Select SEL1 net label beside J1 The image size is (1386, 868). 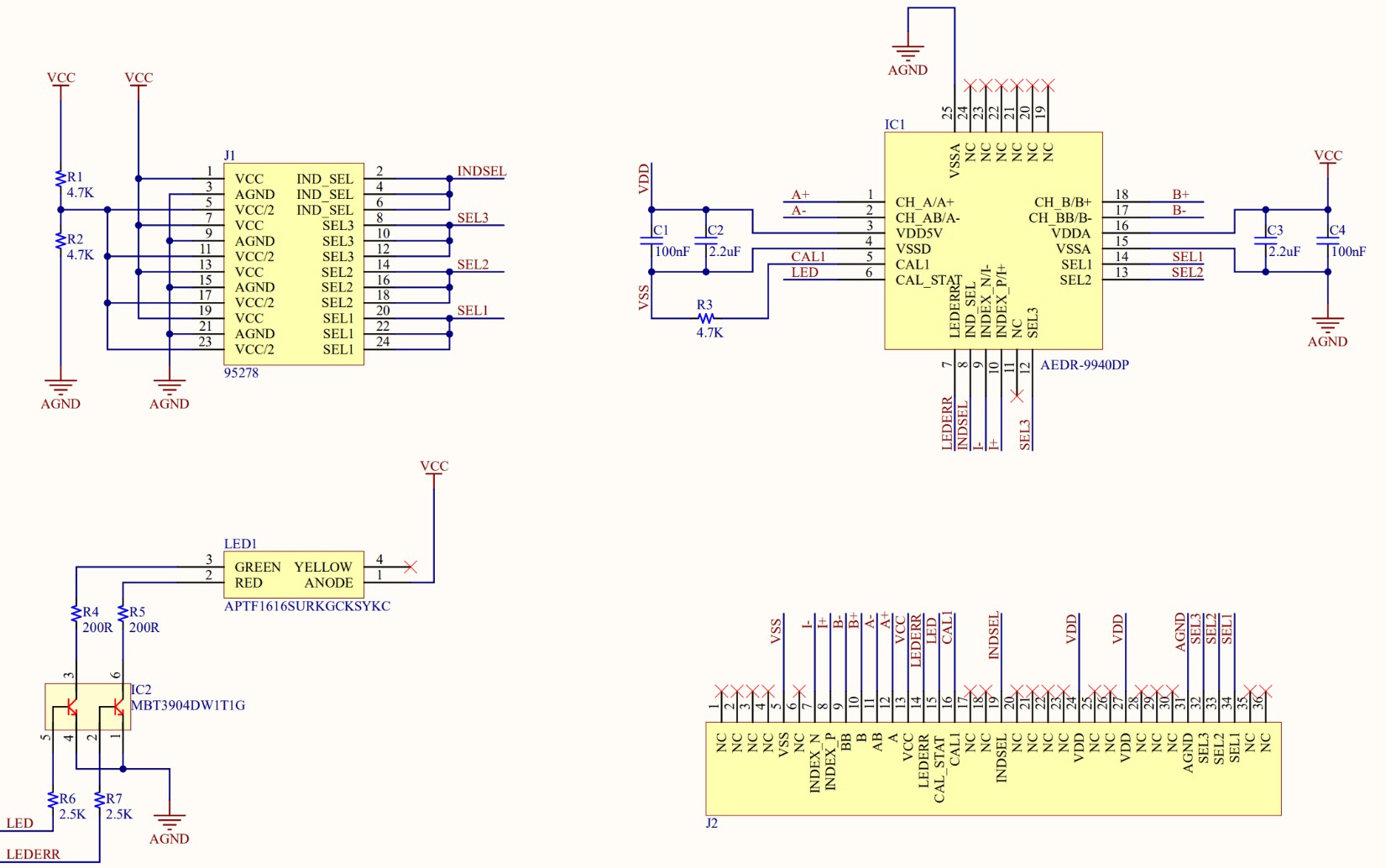click(473, 311)
